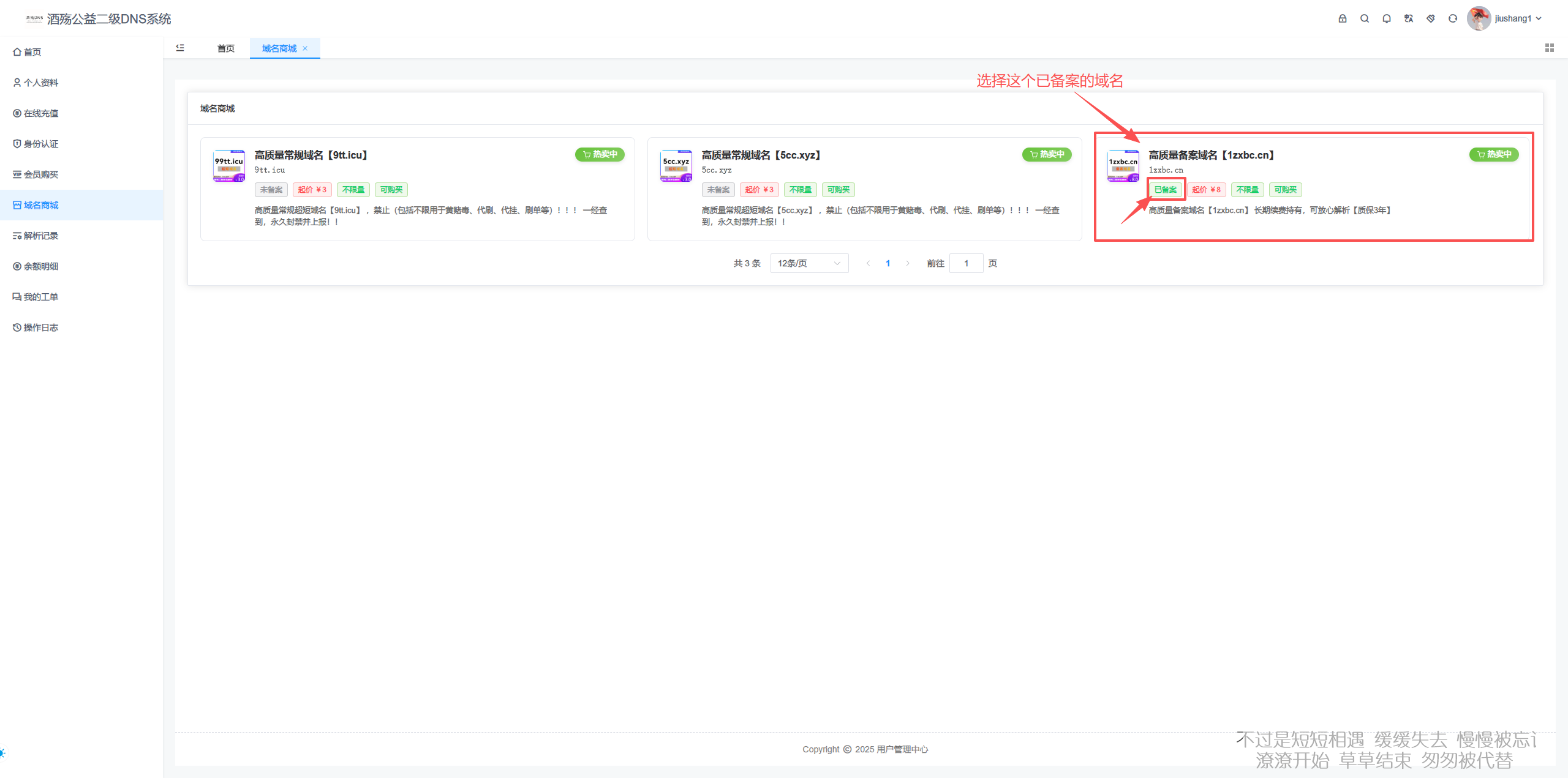1568x778 pixels.
Task: Select the 可购买 tag on the 5cc.xyz card
Action: click(838, 190)
